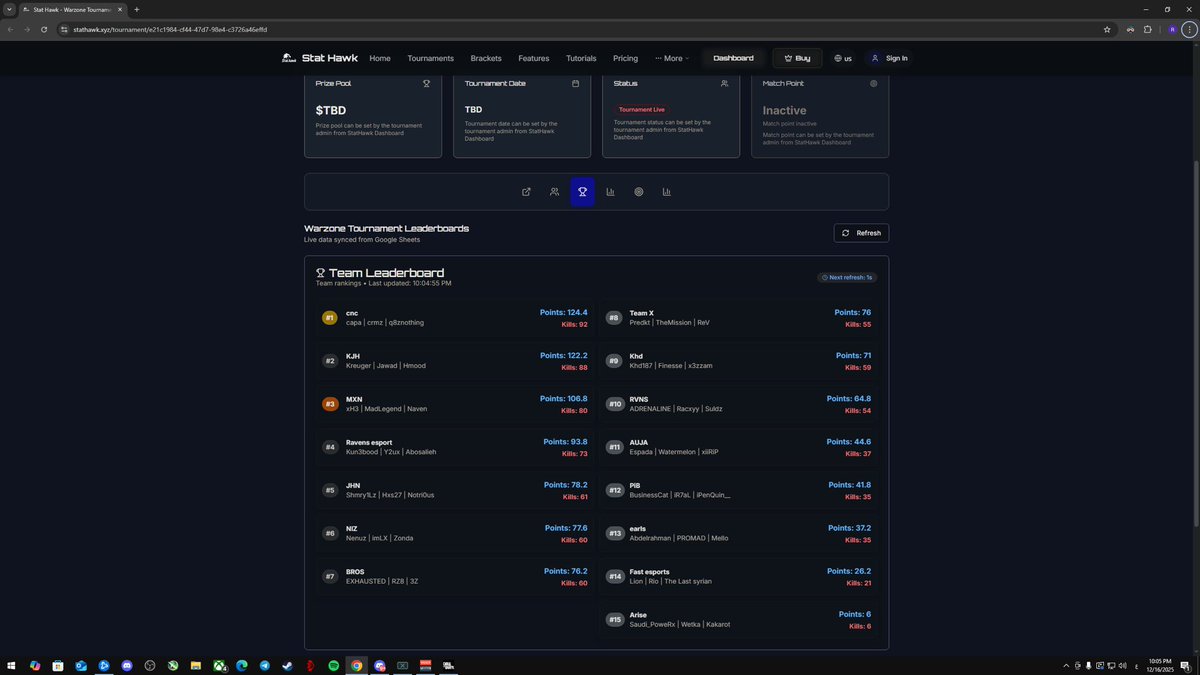Open Tutorials in the navigation bar
The height and width of the screenshot is (675, 1200).
point(581,58)
